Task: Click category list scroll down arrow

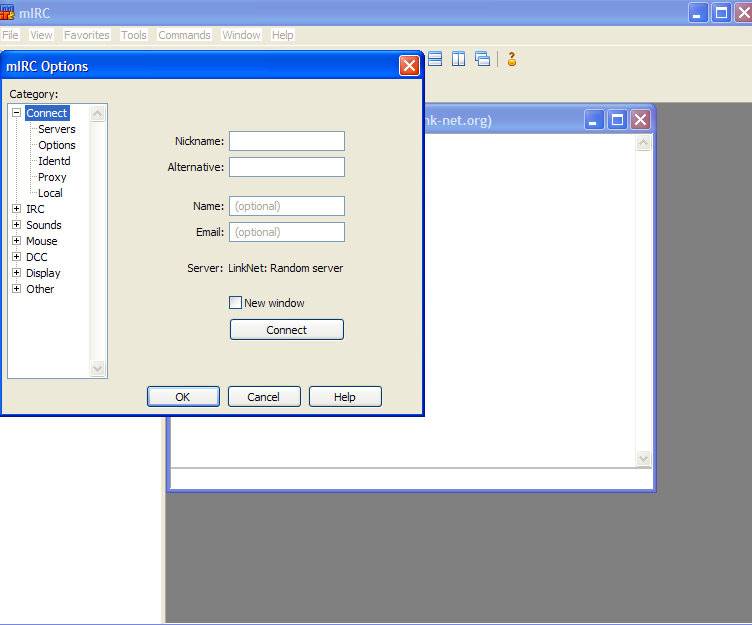Action: tap(97, 368)
